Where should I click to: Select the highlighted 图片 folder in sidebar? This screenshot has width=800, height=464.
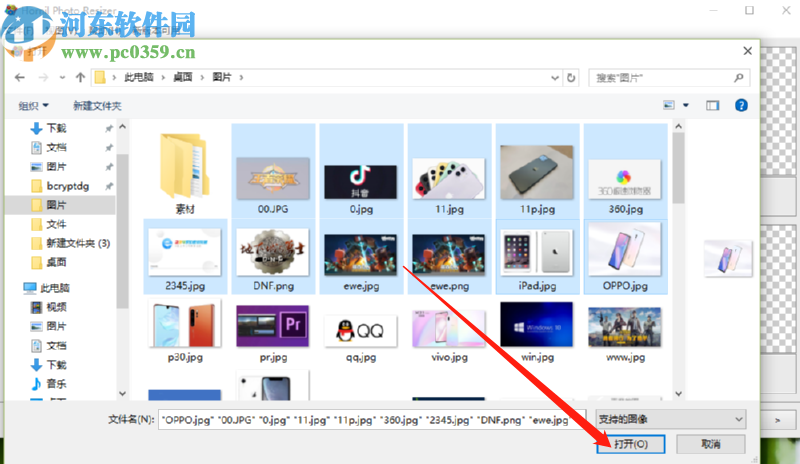coord(57,205)
